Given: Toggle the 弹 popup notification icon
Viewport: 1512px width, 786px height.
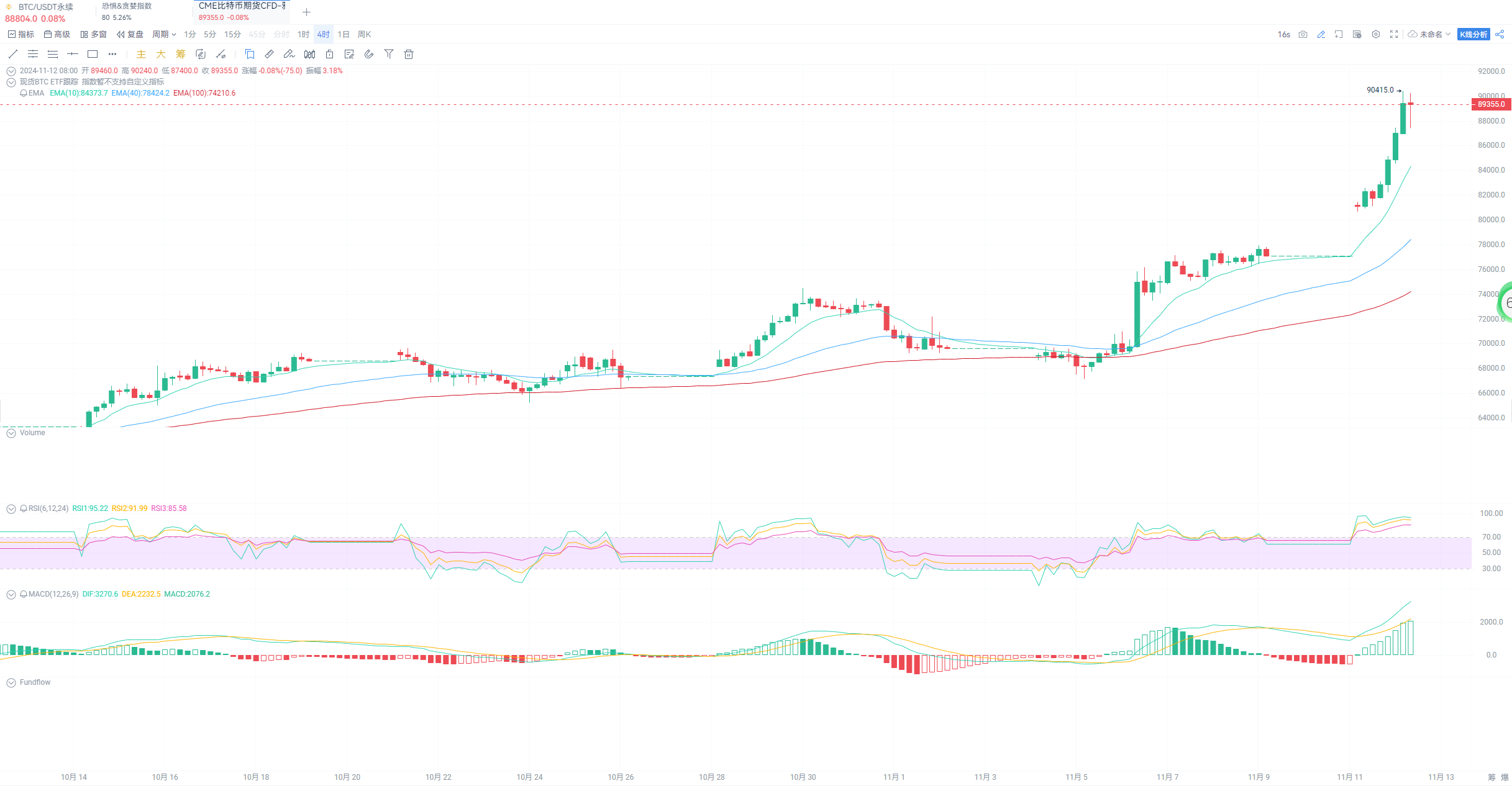Looking at the screenshot, I should (x=1357, y=34).
